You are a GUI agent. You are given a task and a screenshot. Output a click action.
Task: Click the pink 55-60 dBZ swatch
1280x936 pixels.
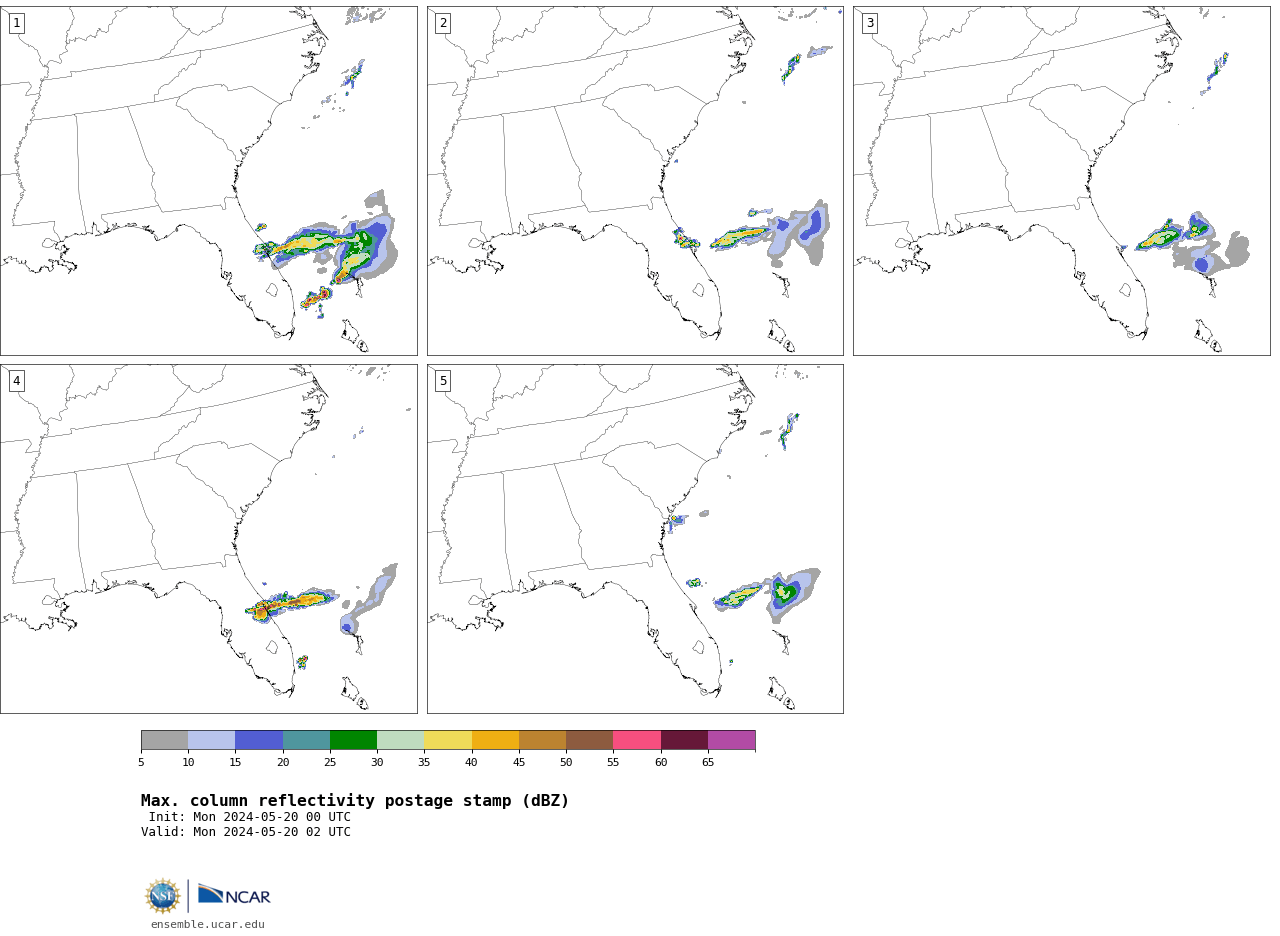click(637, 740)
